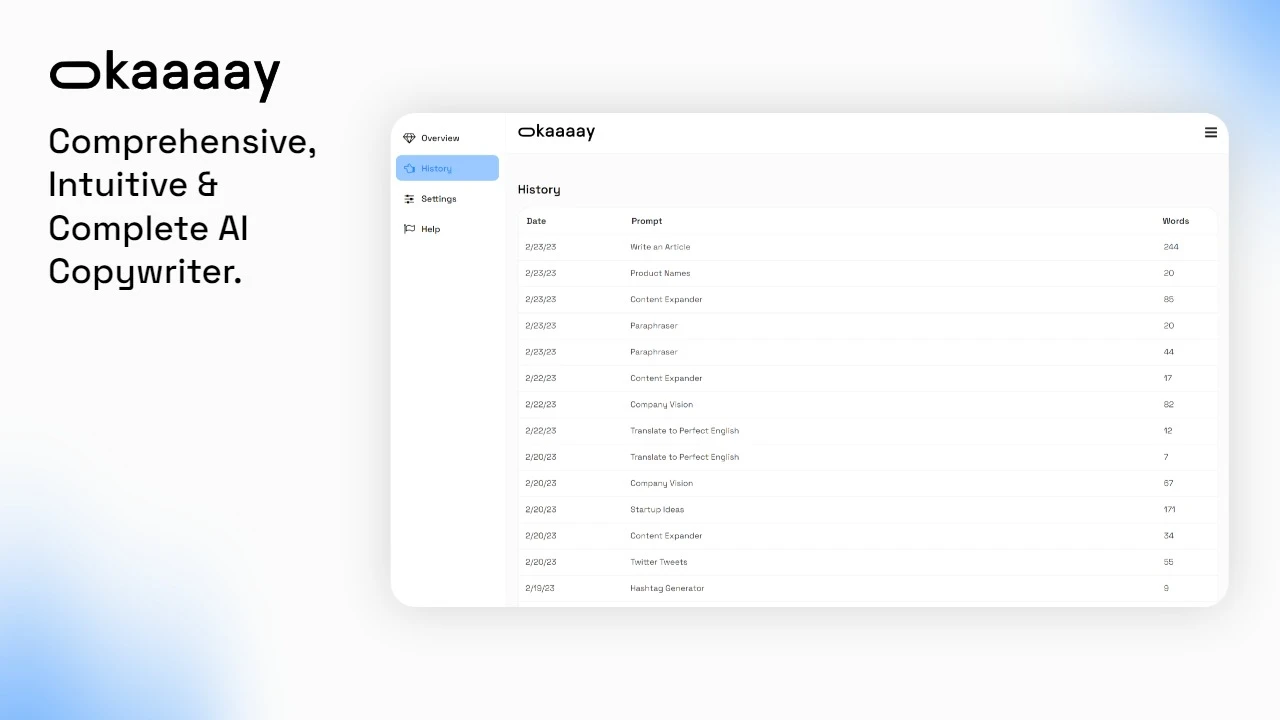This screenshot has height=720, width=1280.
Task: Click the large okaaaay brand logo
Action: pos(165,76)
